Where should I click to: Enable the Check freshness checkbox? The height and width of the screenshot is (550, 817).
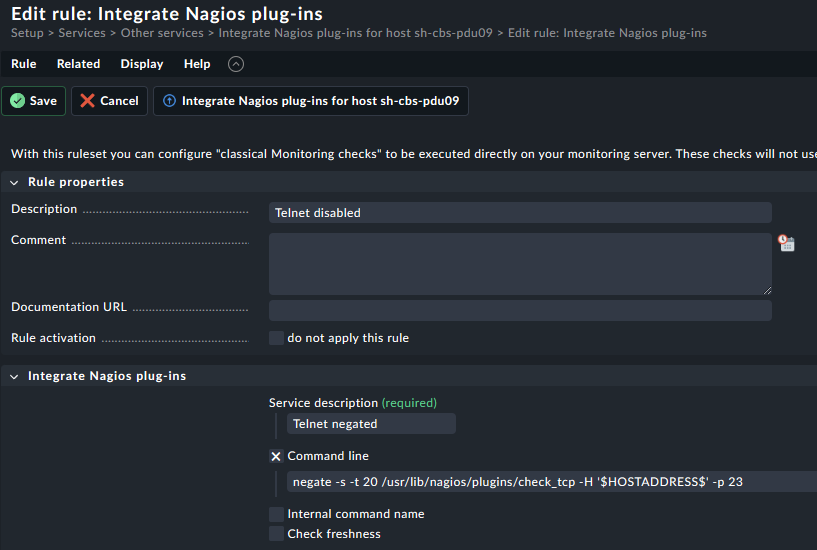click(276, 534)
